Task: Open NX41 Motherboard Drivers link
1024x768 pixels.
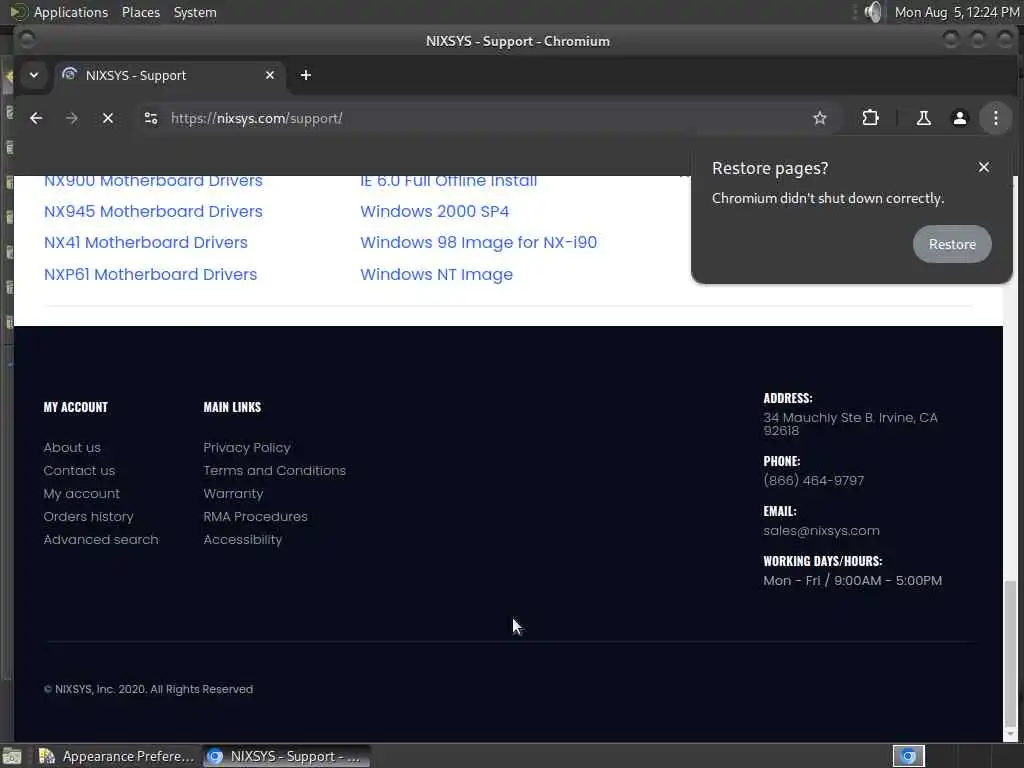Action: pyautogui.click(x=146, y=242)
